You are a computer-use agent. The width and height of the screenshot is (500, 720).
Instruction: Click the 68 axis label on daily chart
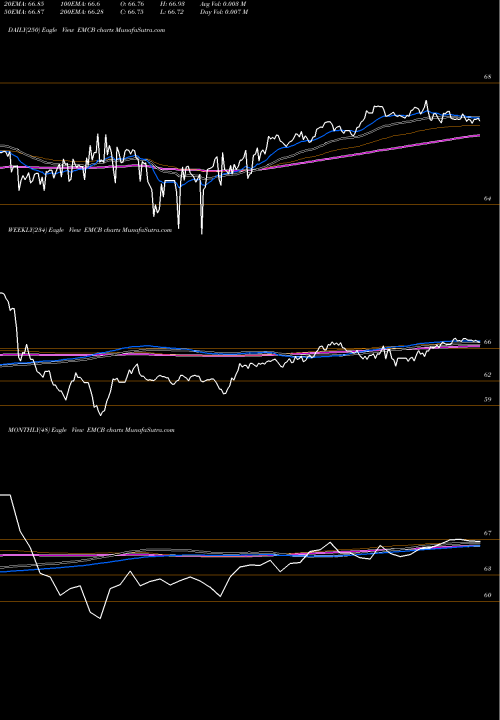tap(487, 77)
